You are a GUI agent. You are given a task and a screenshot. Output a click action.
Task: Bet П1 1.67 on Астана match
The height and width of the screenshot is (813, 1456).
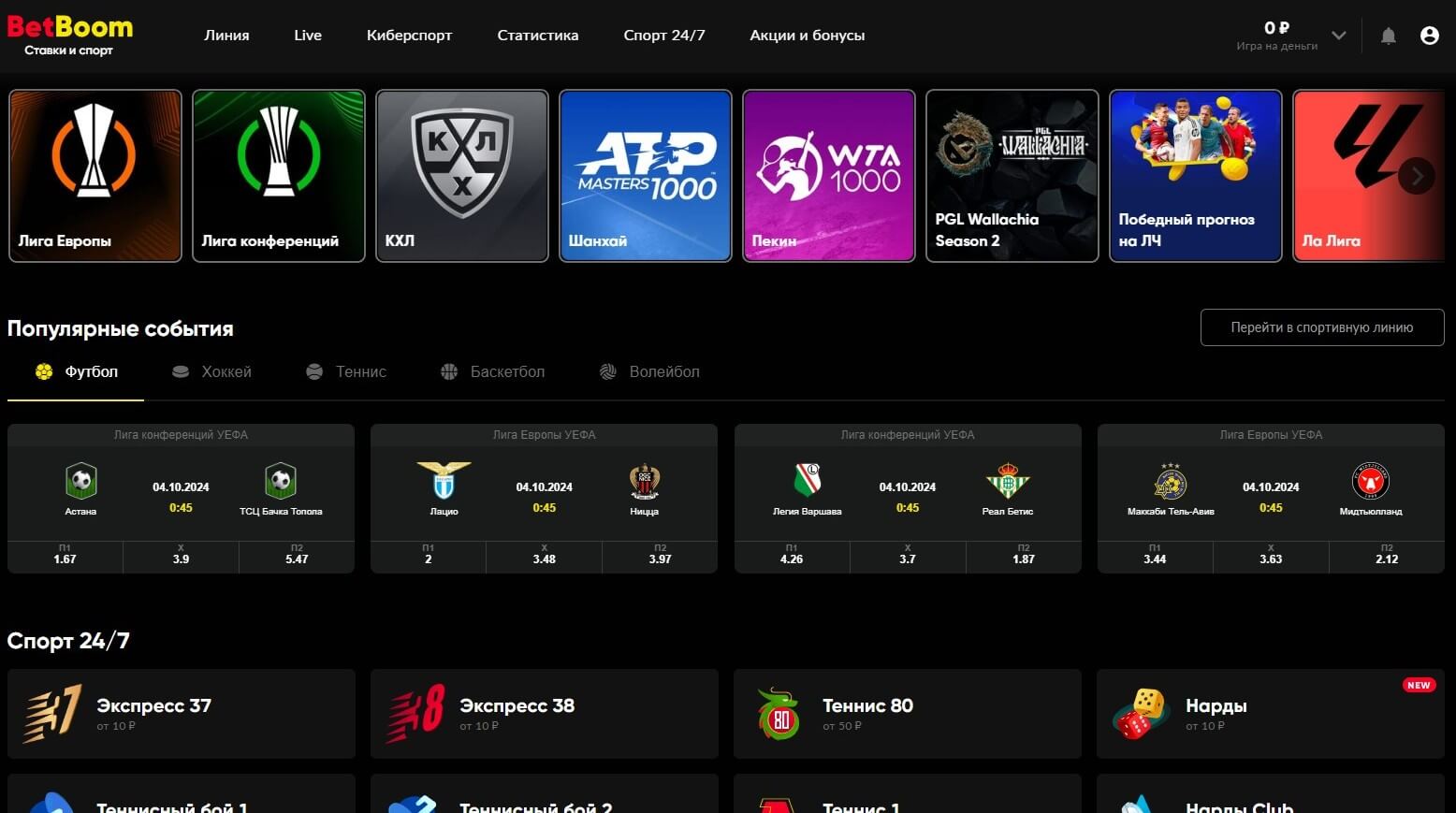click(x=65, y=556)
